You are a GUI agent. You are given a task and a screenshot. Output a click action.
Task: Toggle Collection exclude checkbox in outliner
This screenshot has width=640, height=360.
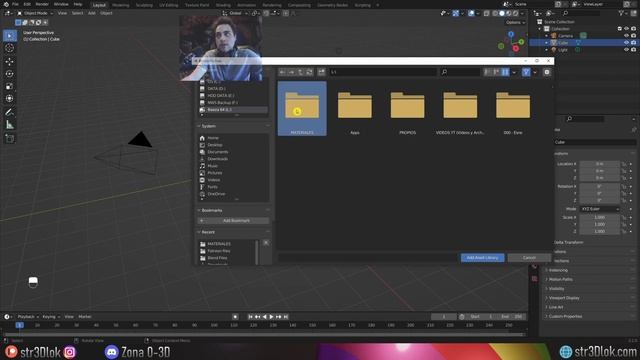tap(620, 29)
